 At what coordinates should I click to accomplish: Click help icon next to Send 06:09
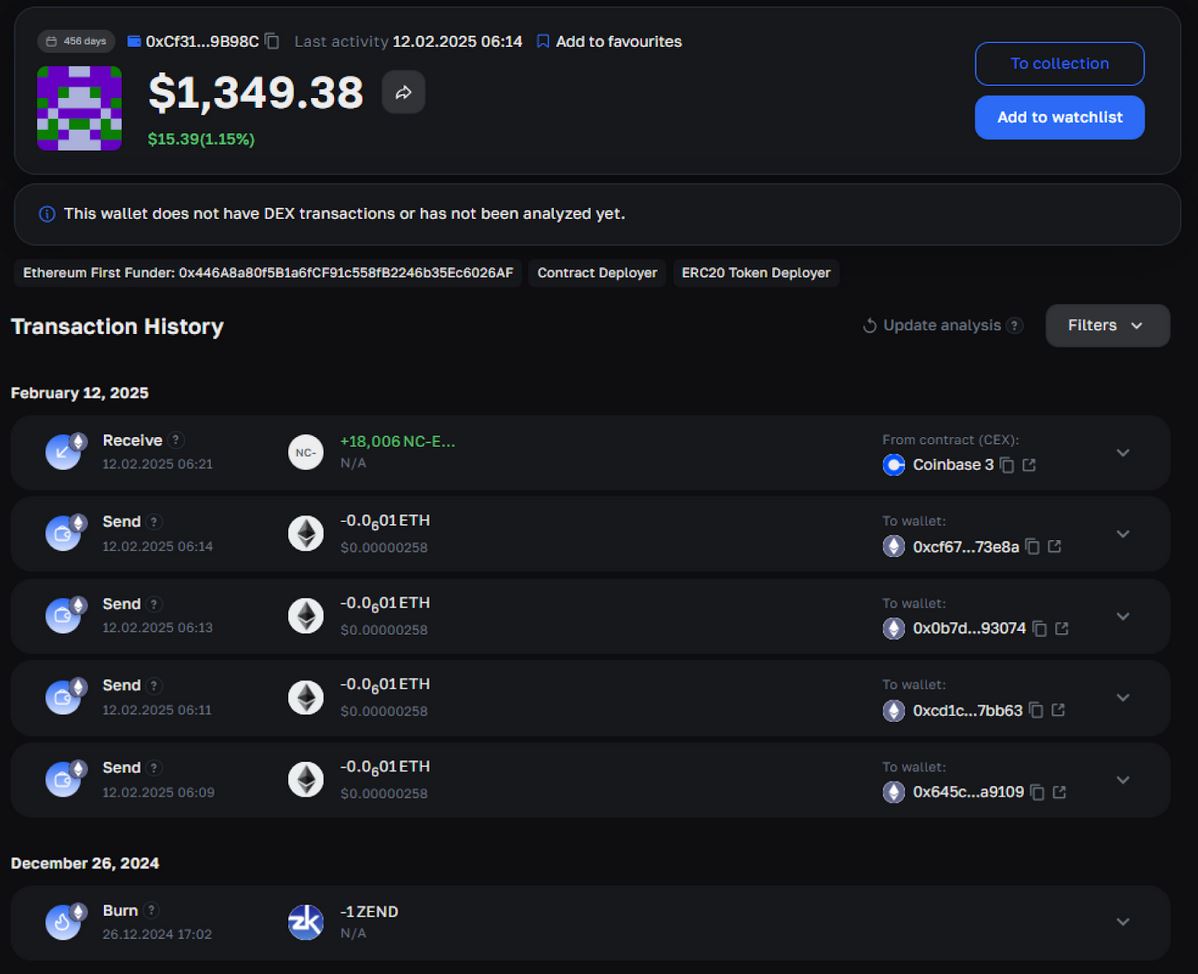154,768
